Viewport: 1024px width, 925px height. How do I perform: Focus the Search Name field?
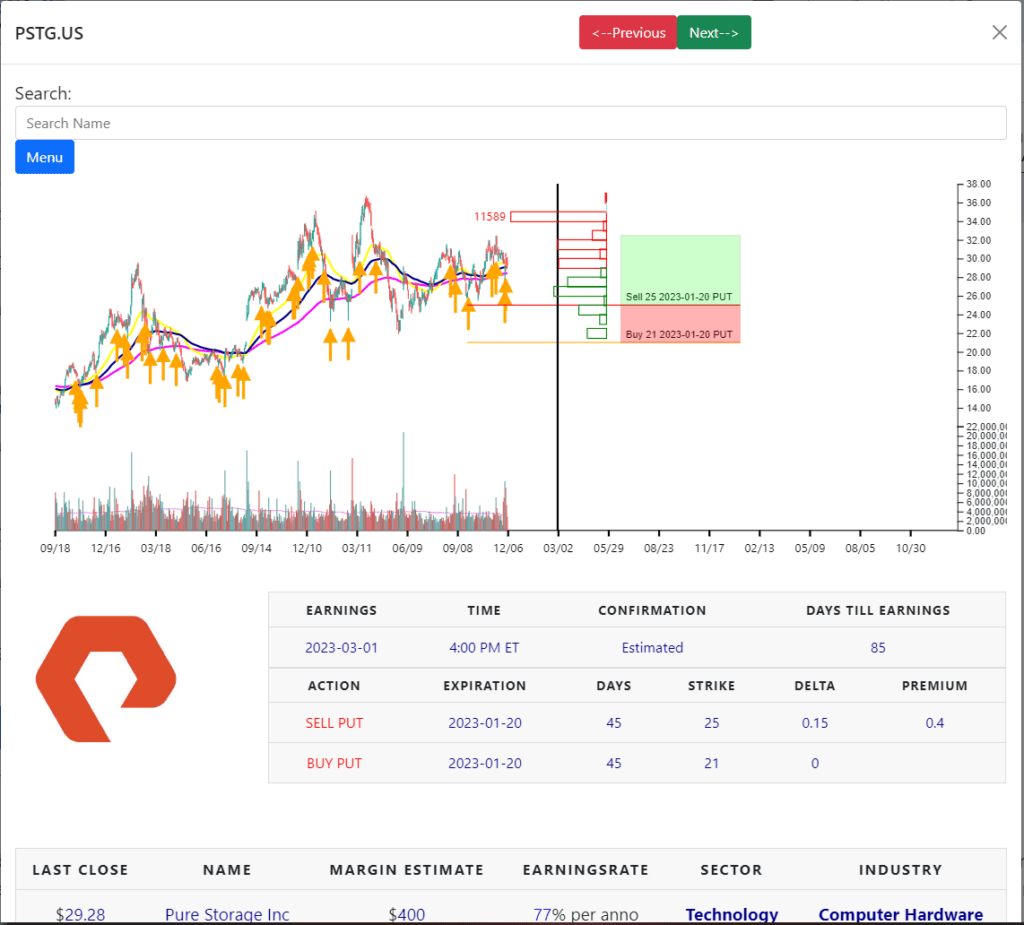511,123
